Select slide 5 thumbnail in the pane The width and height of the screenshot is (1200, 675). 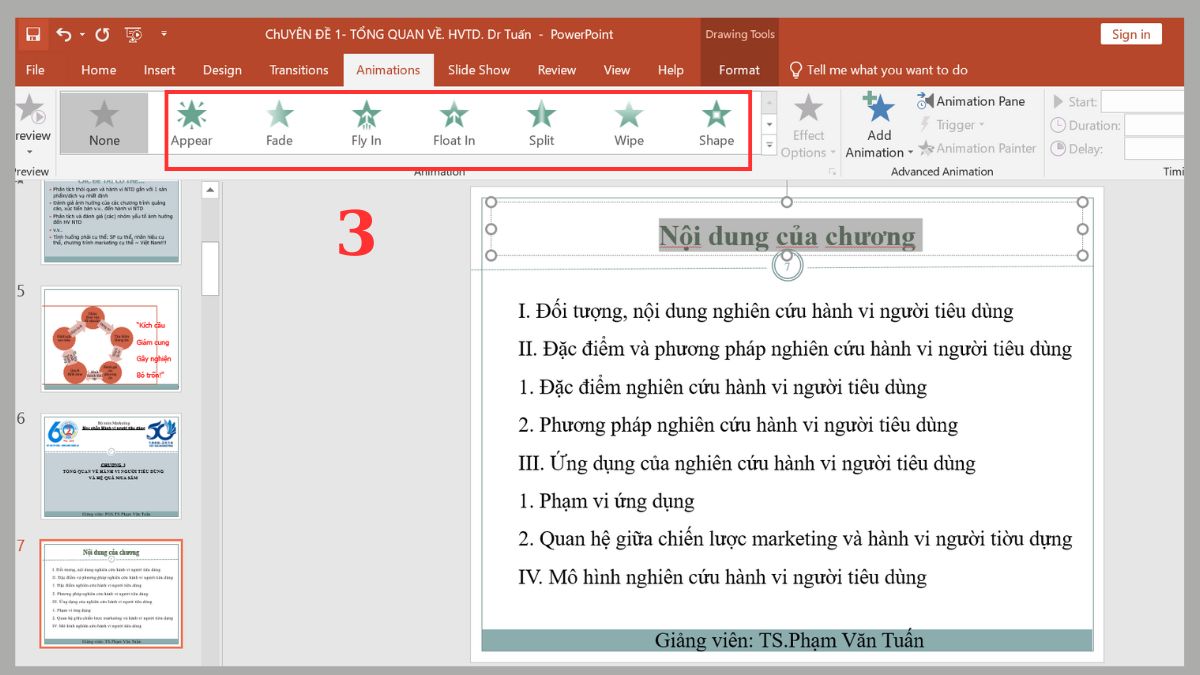click(x=110, y=342)
